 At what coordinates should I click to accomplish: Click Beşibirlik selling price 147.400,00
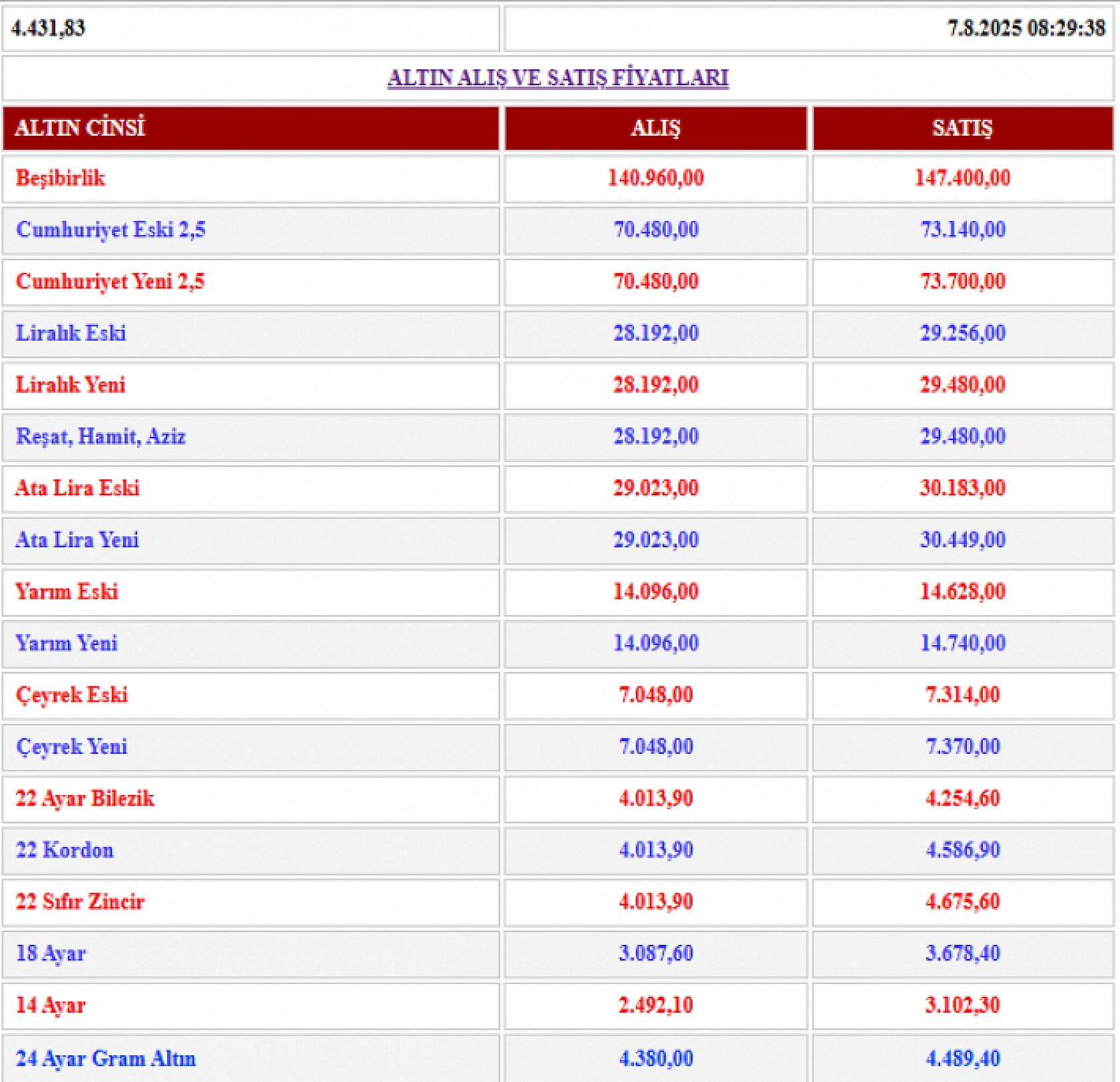pos(962,178)
